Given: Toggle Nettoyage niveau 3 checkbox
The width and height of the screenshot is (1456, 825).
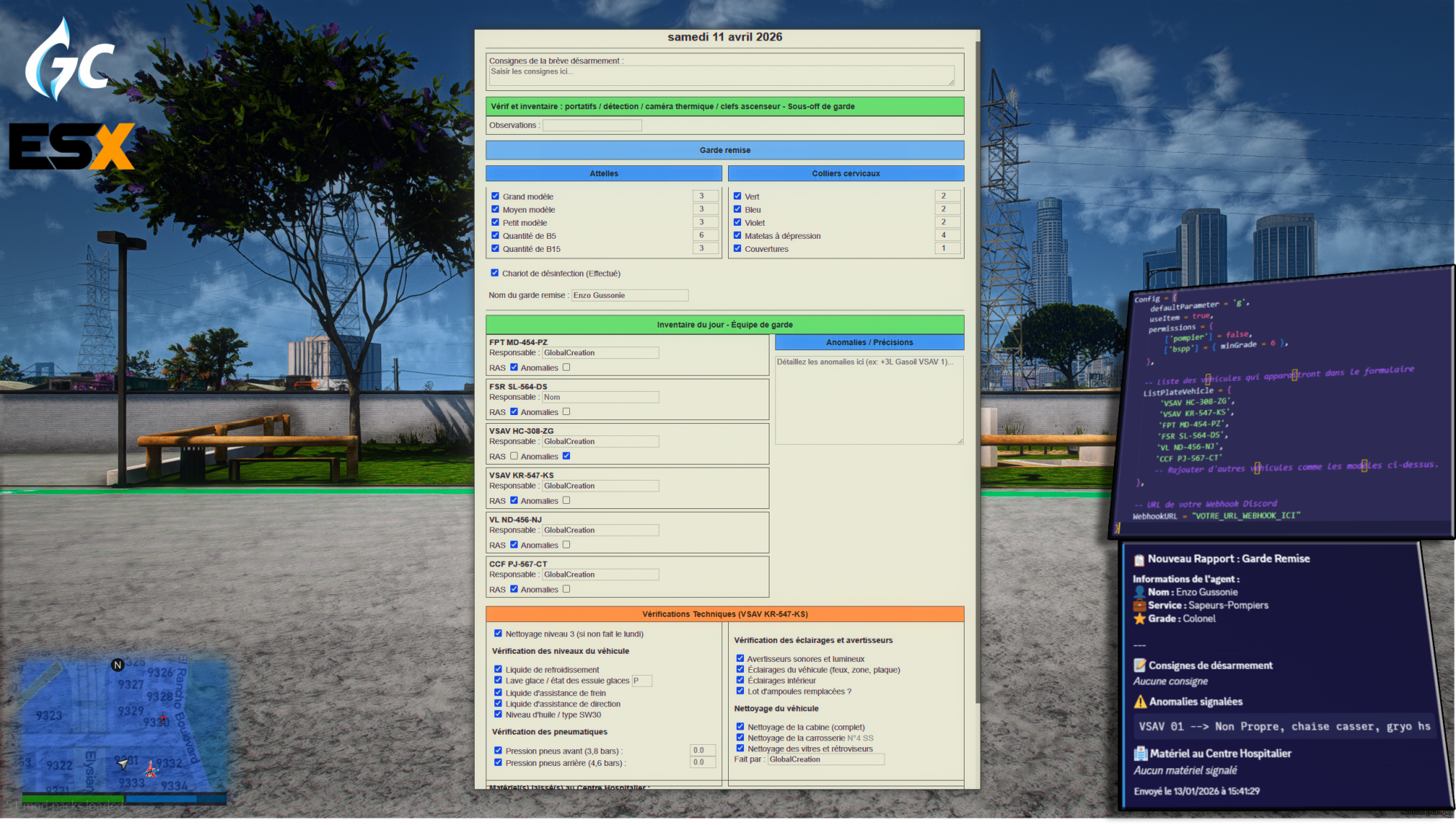Looking at the screenshot, I should [x=498, y=633].
